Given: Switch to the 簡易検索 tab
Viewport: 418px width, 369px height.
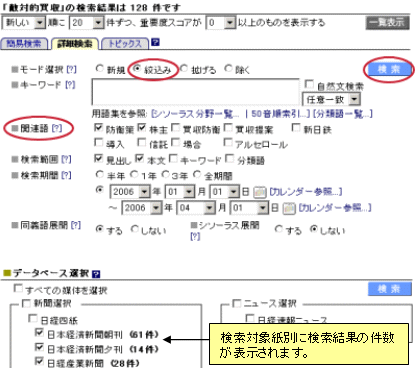Looking at the screenshot, I should [x=24, y=43].
